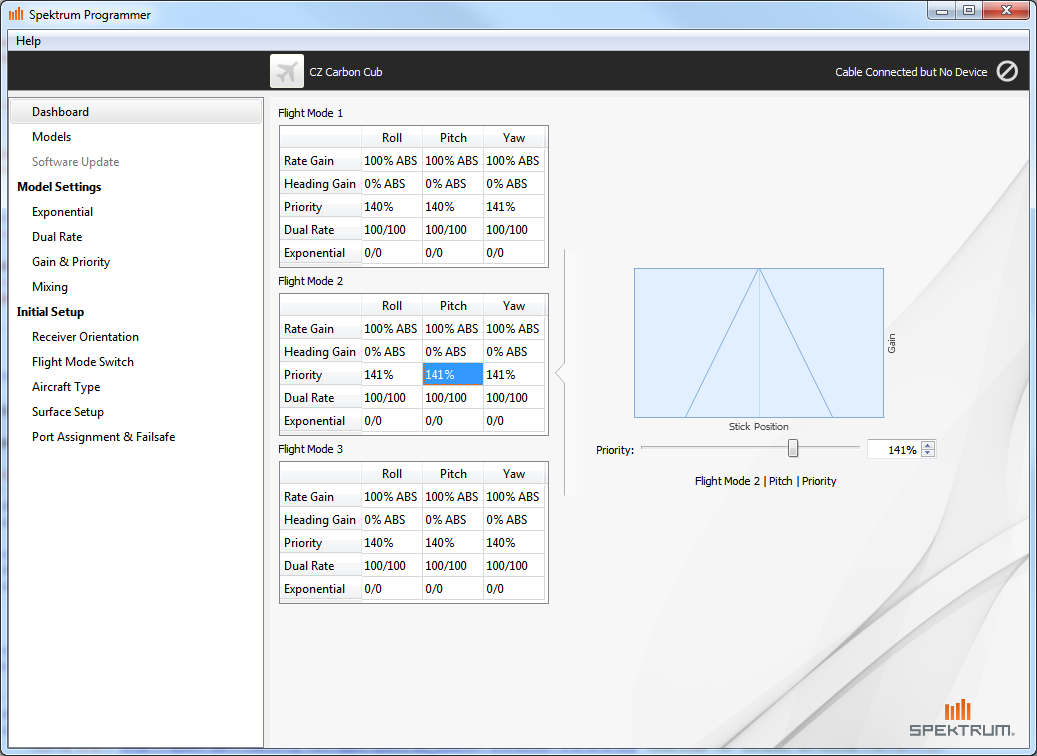Select Flight Mode 3 Roll Rate Gain cell
This screenshot has width=1037, height=756.
392,497
